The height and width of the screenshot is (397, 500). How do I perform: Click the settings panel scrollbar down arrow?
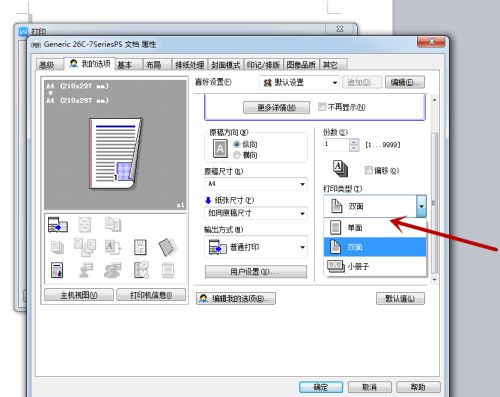coord(434,279)
